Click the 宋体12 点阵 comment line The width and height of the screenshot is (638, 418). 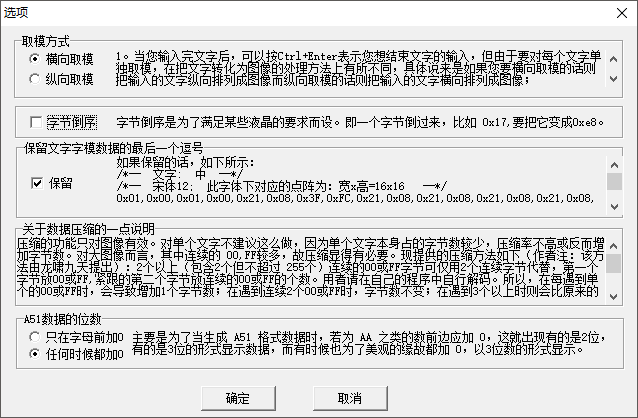(282, 186)
